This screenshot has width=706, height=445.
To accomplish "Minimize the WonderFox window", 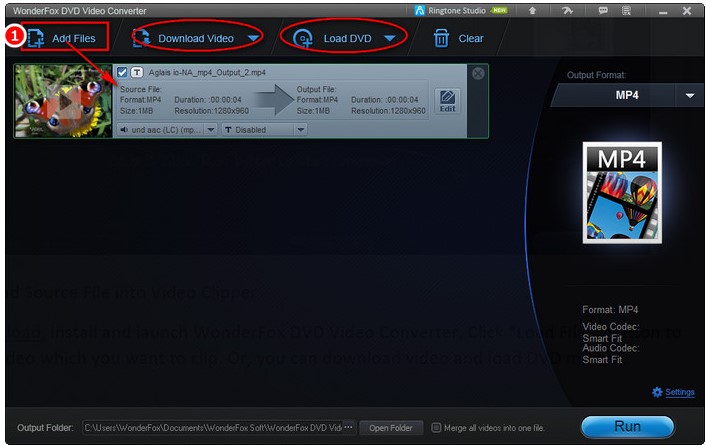I will (663, 12).
